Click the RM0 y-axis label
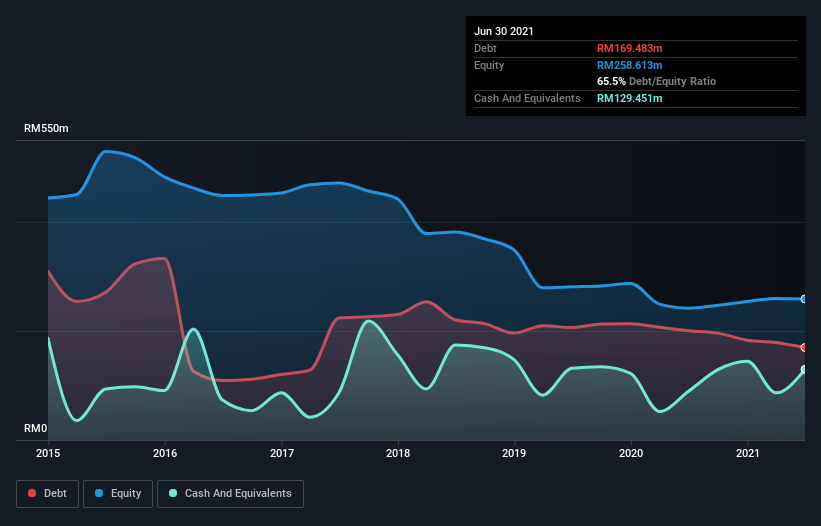Screen dimensions: 821x526 coord(35,429)
